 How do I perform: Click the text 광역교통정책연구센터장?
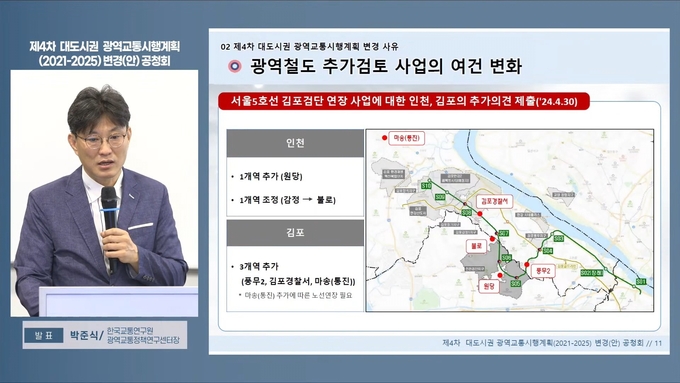click(x=143, y=340)
